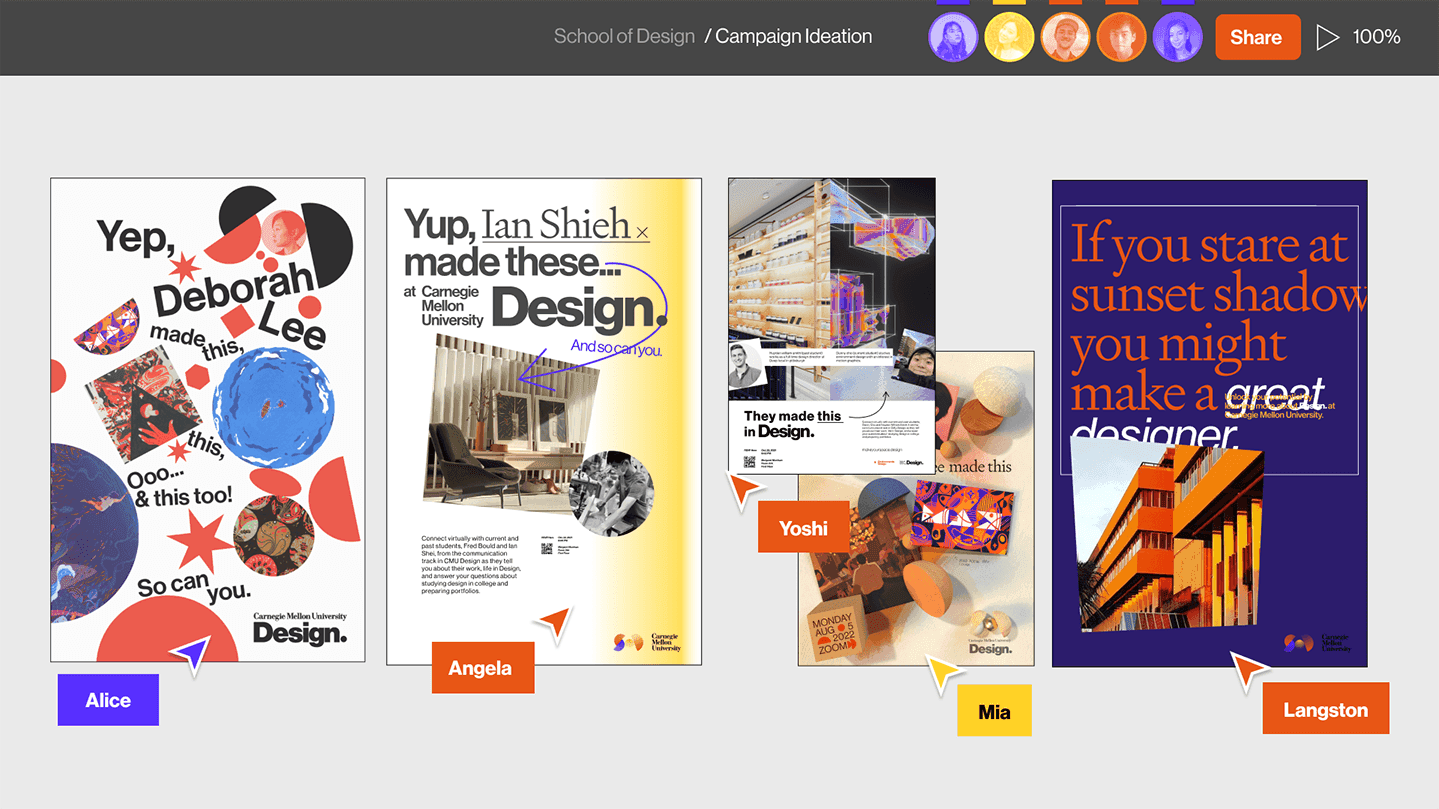
Task: Click the 'So can you.' text on Deborah poster
Action: [193, 586]
